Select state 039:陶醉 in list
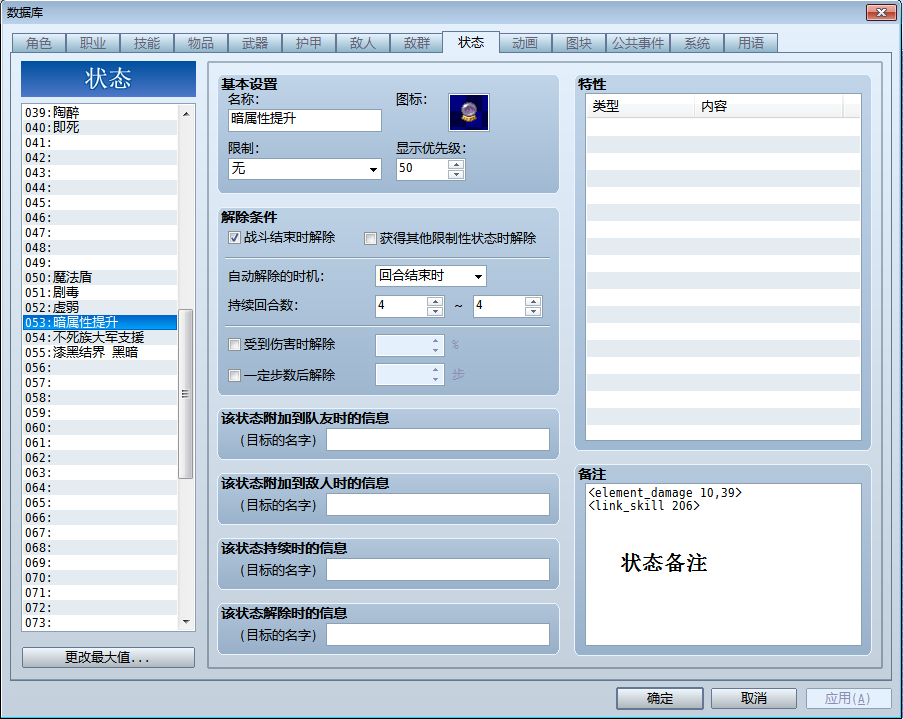This screenshot has width=903, height=719. point(100,112)
